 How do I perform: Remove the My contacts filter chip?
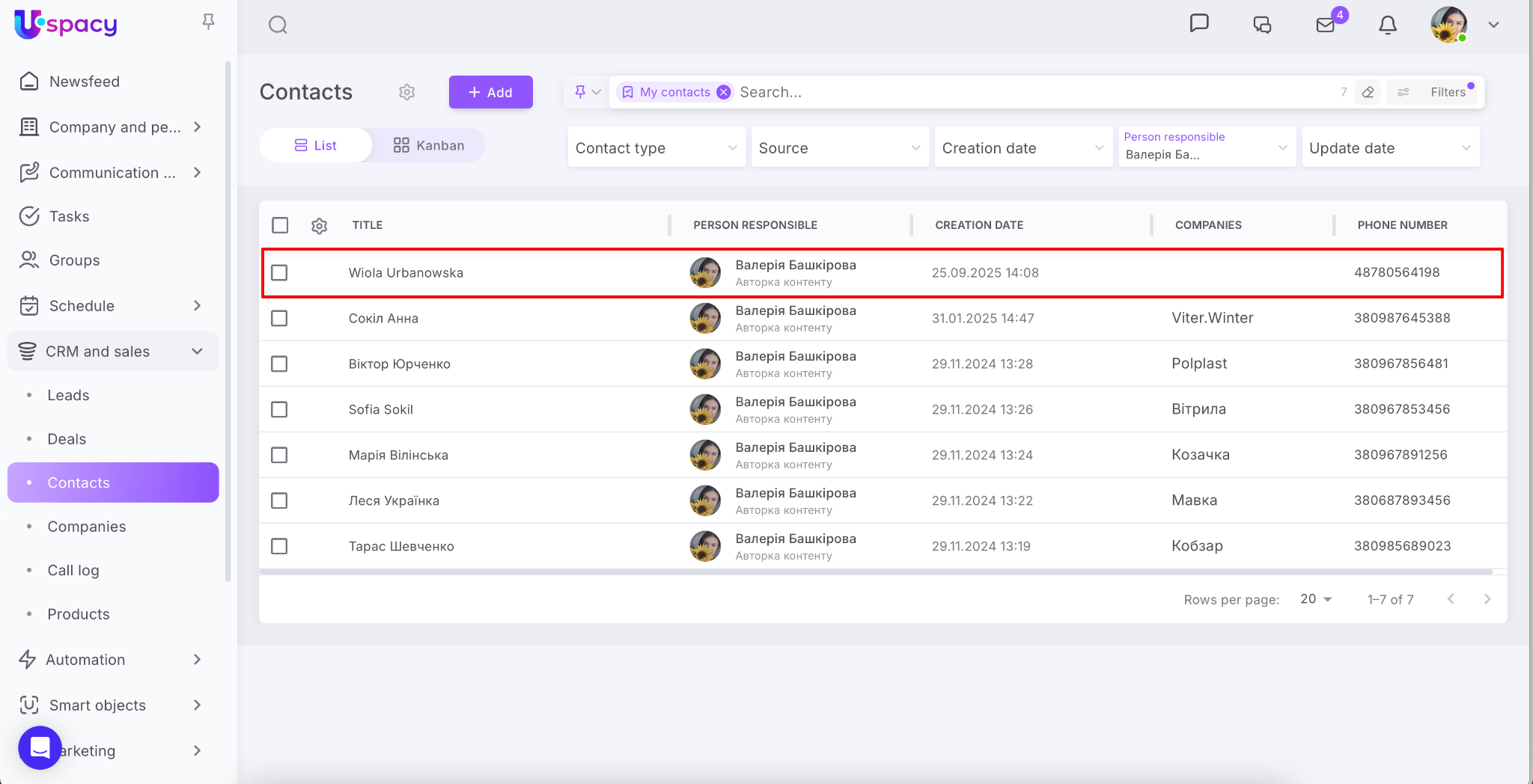point(724,92)
